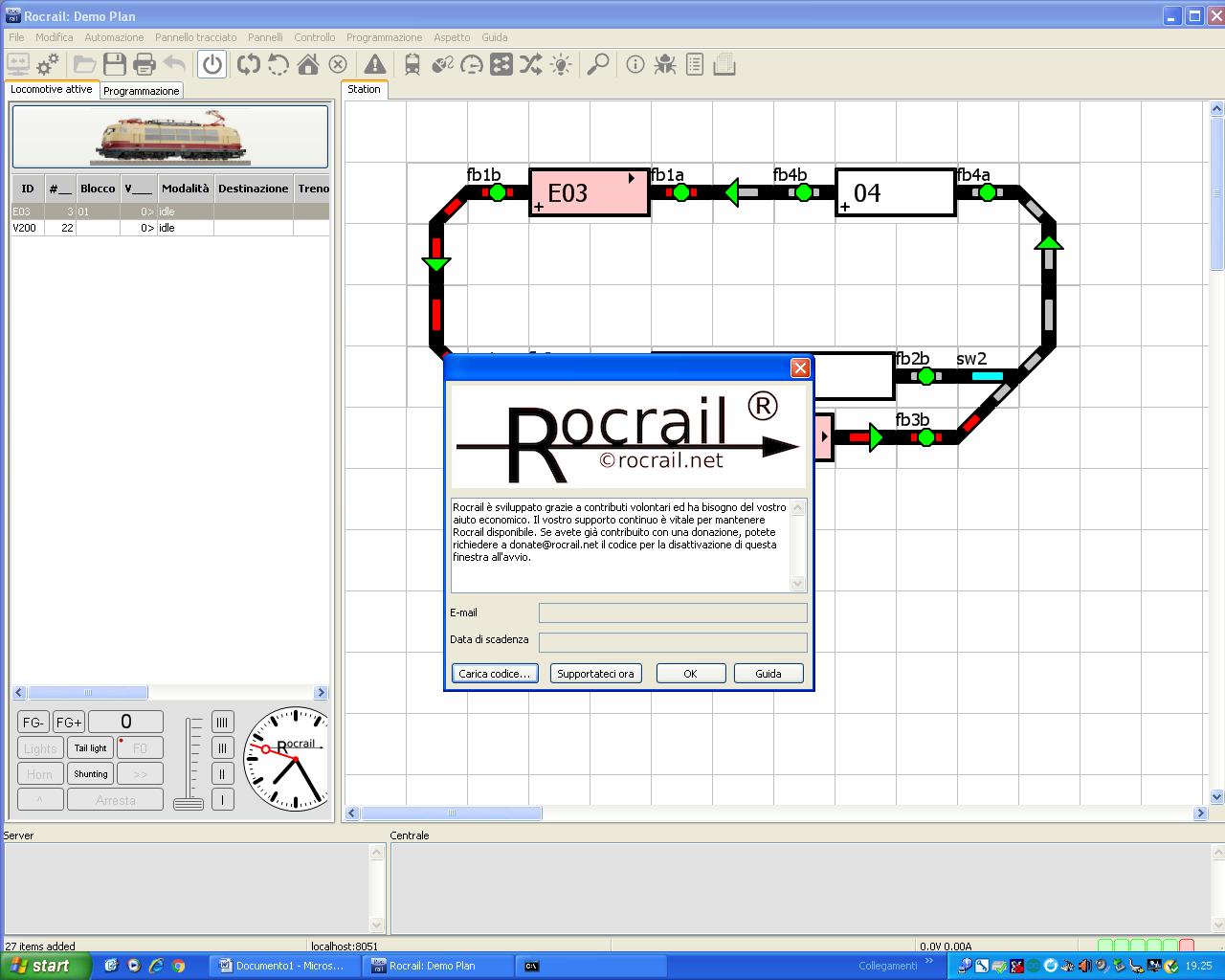Open the info circle icon

[x=635, y=64]
